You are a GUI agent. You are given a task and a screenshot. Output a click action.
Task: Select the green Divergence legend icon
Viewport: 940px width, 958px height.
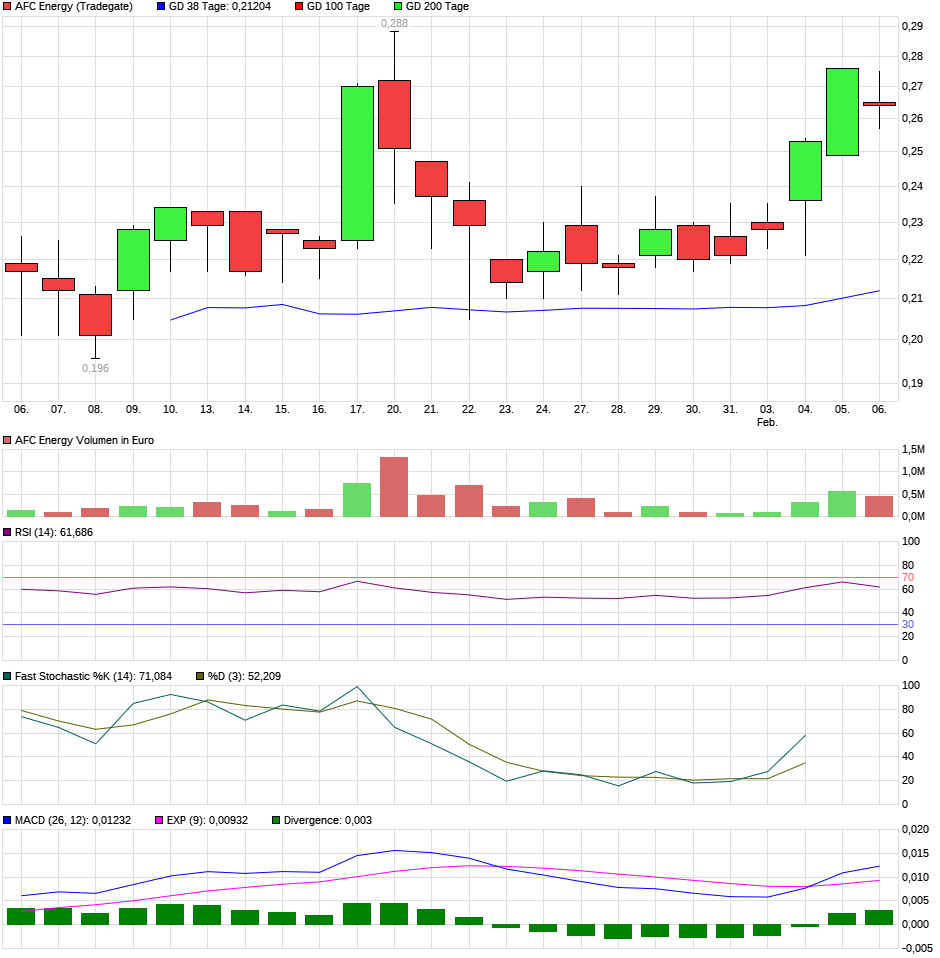tap(277, 818)
